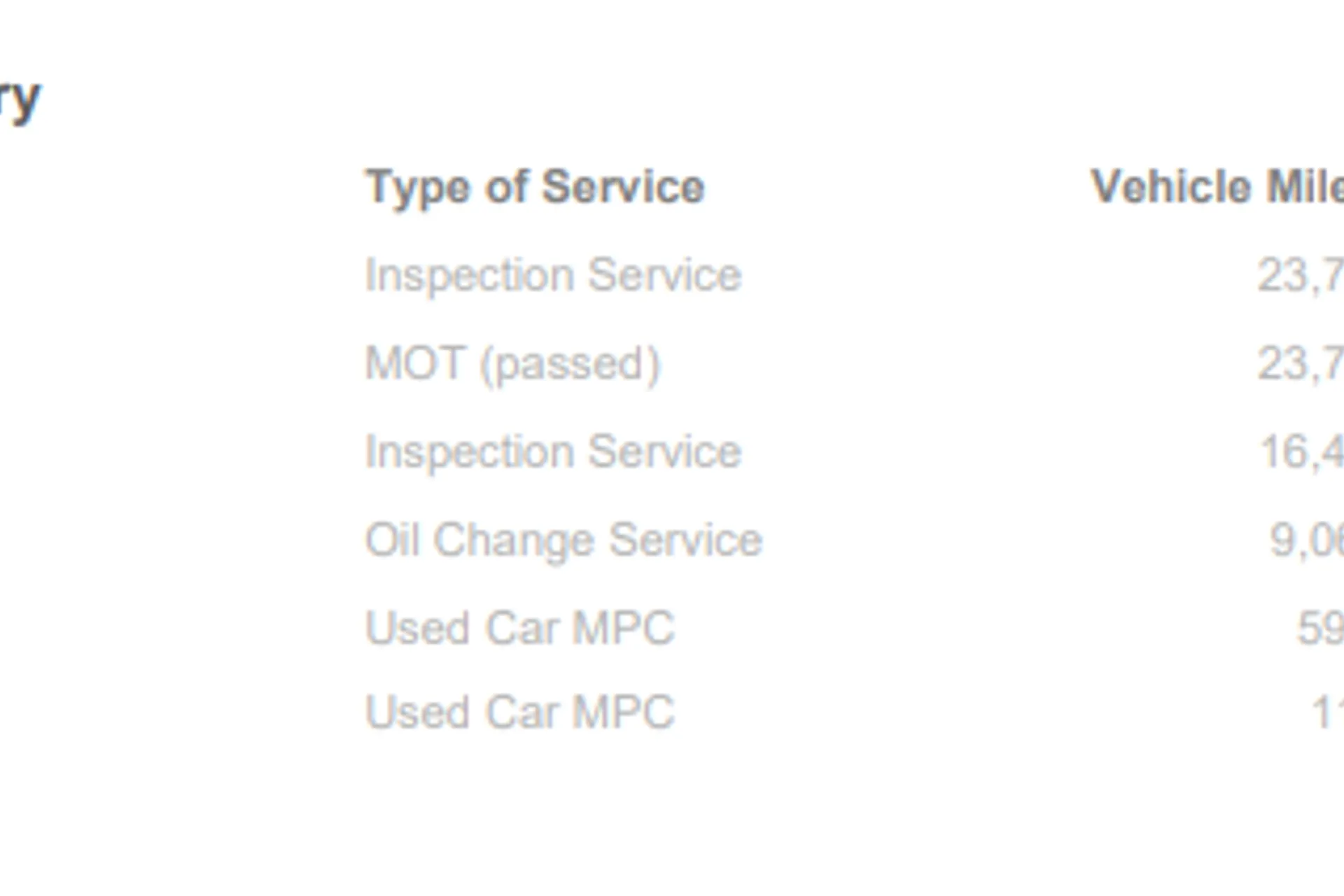Viewport: 1344px width, 896px height.
Task: Select the MOT (passed) row label
Action: pos(512,364)
